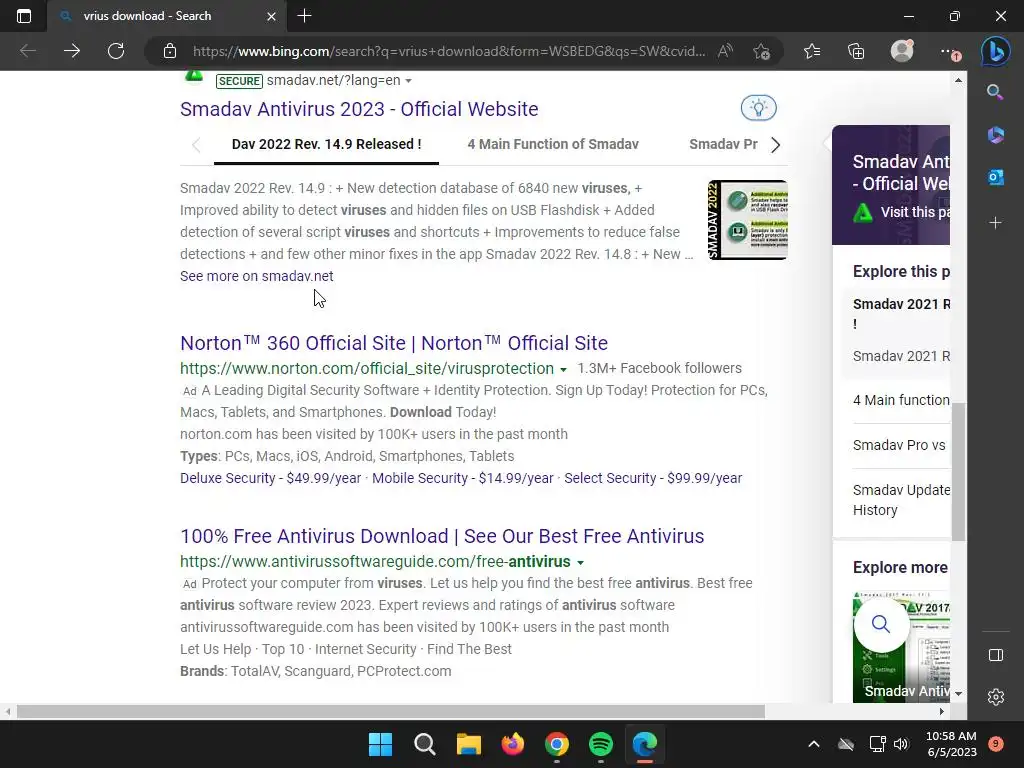Open Collections in the toolbar
Image resolution: width=1024 pixels, height=768 pixels.
coord(856,51)
